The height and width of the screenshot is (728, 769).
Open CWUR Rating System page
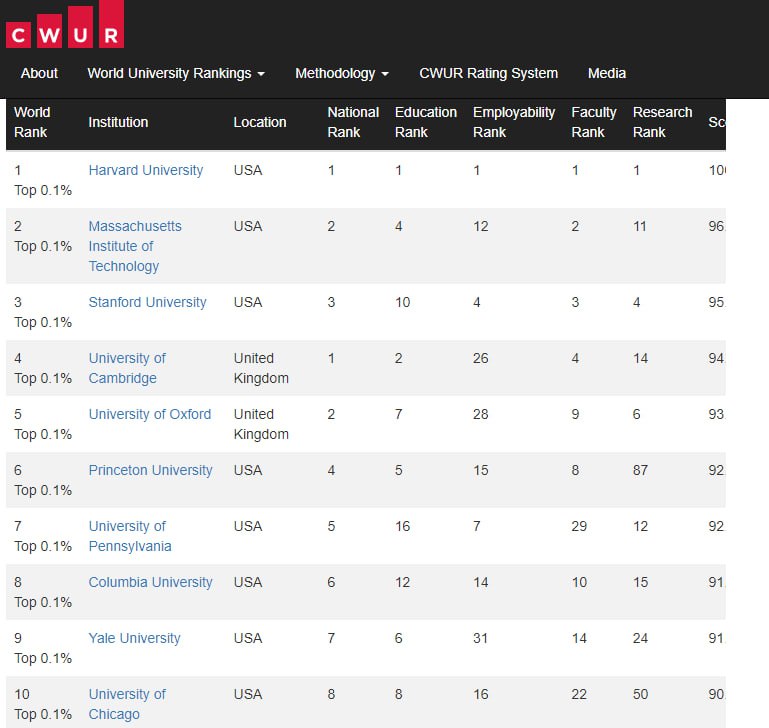point(488,73)
